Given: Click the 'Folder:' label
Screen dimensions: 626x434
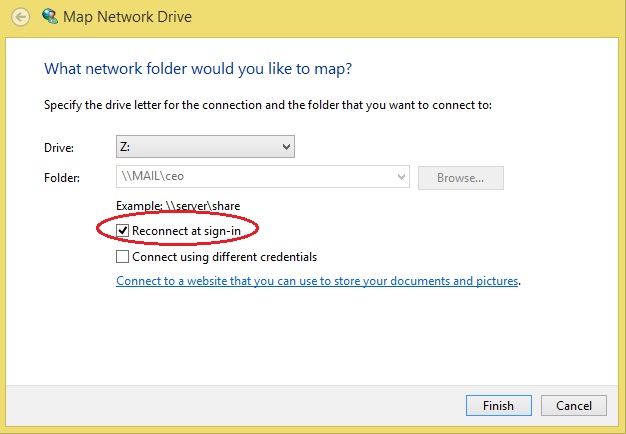Looking at the screenshot, I should pyautogui.click(x=62, y=178).
